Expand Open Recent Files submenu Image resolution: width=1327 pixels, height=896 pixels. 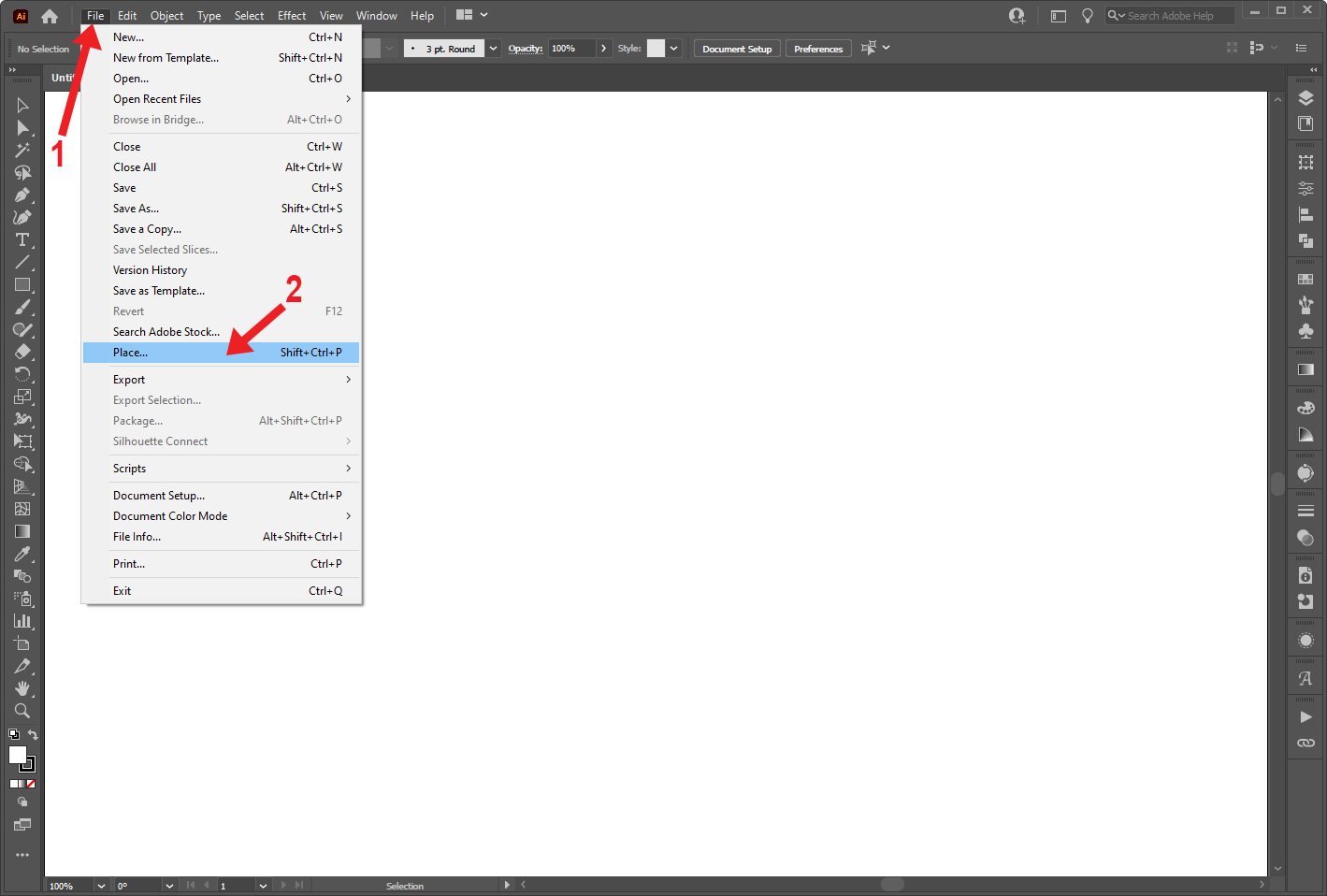pyautogui.click(x=222, y=99)
